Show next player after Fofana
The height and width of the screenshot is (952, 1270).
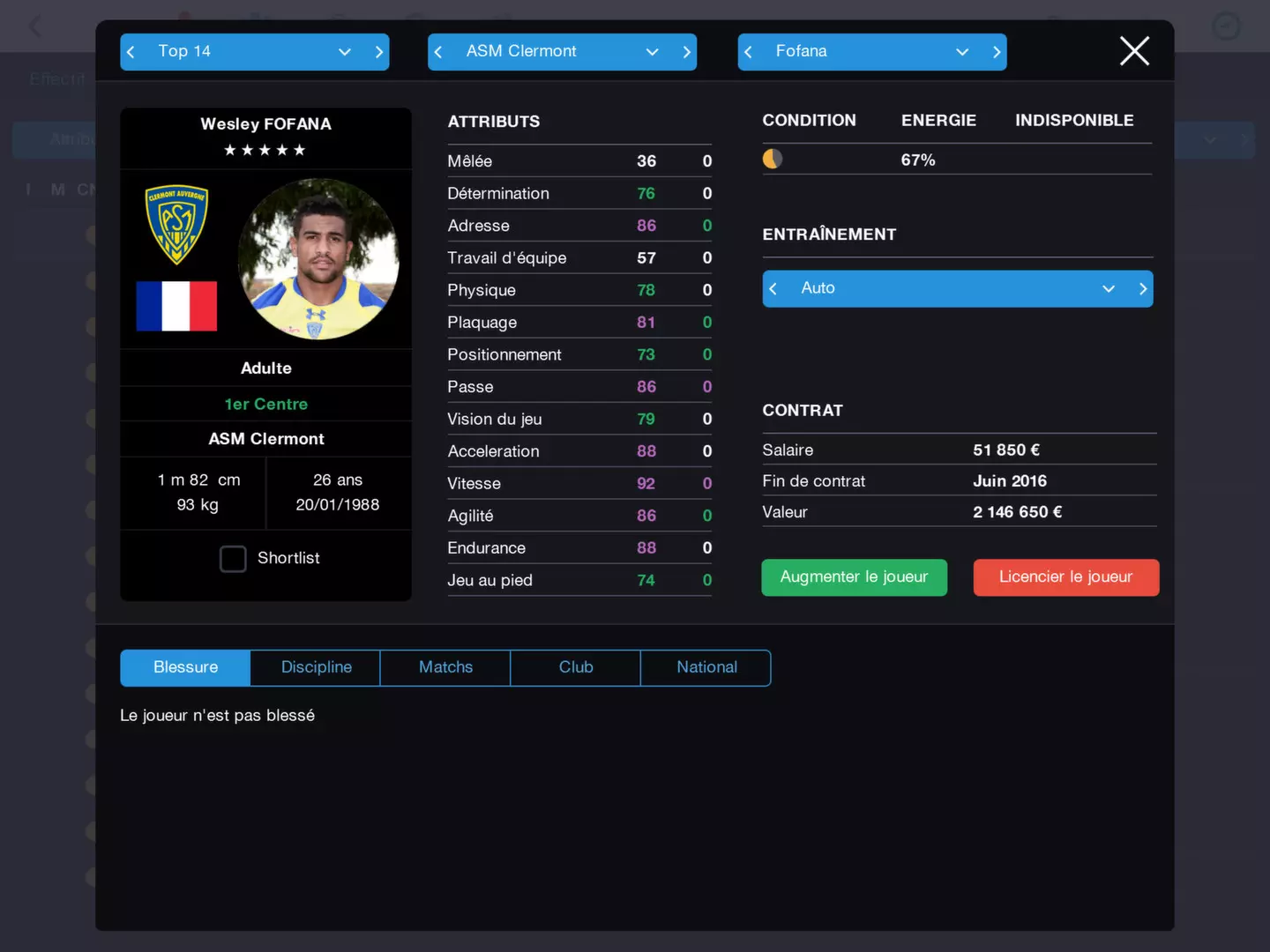997,52
